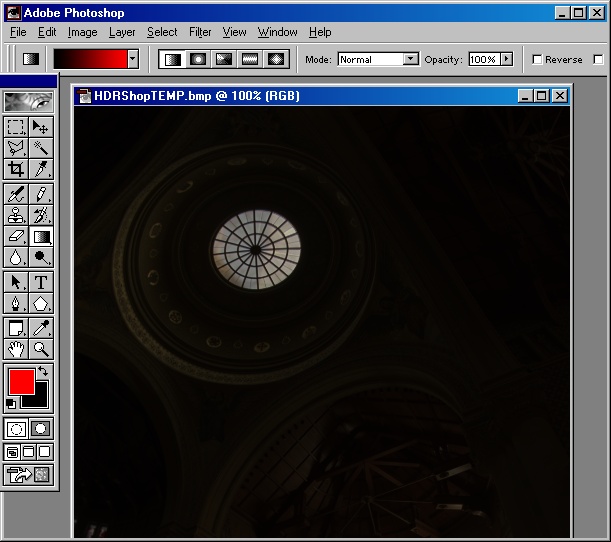Select the custom Shape tool
Image resolution: width=611 pixels, height=542 pixels.
[x=41, y=303]
